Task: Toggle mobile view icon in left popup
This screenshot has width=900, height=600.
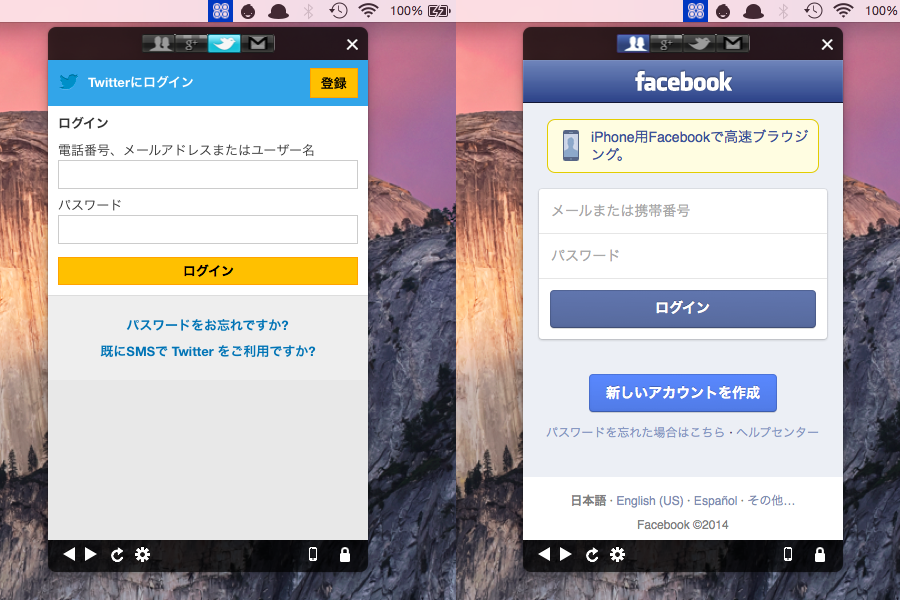Action: click(x=313, y=554)
